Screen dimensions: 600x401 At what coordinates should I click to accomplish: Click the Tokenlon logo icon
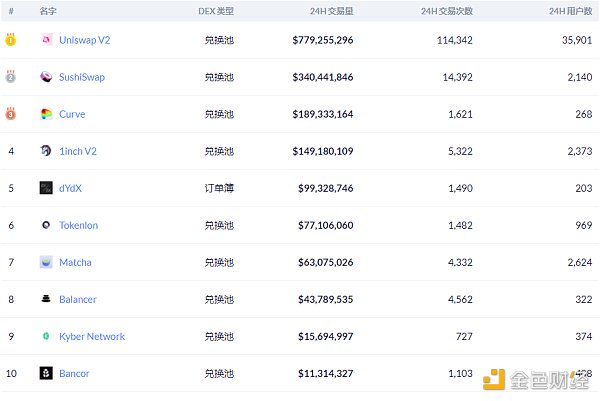(x=46, y=225)
